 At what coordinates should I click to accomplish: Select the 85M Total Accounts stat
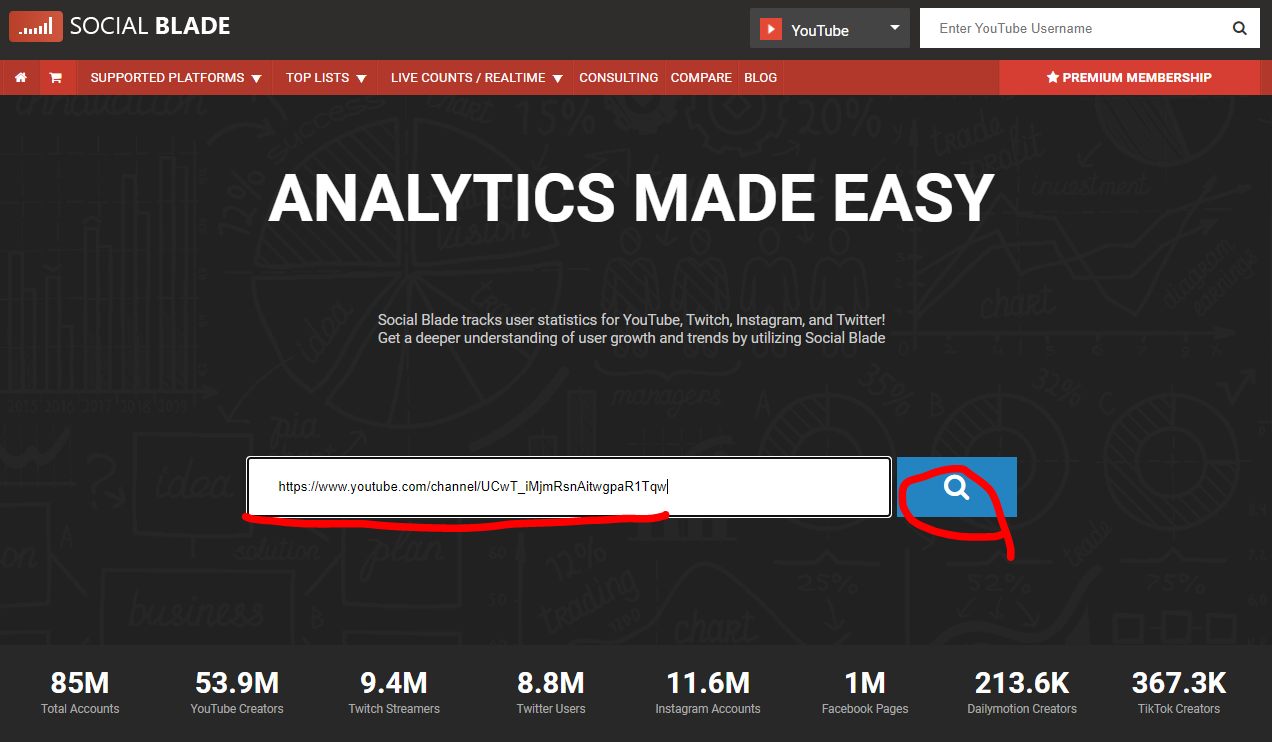pos(80,693)
